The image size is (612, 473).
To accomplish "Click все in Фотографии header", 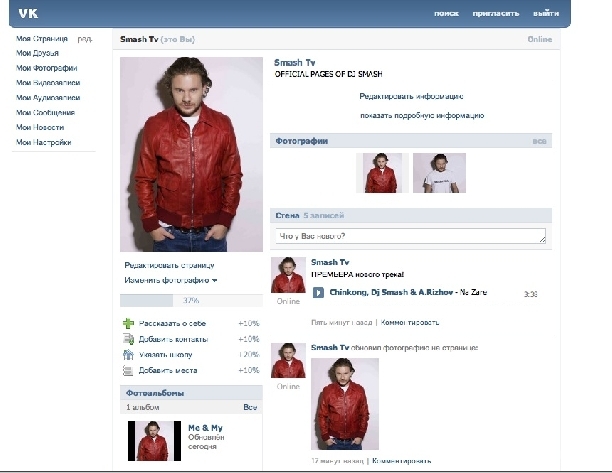I will (539, 141).
